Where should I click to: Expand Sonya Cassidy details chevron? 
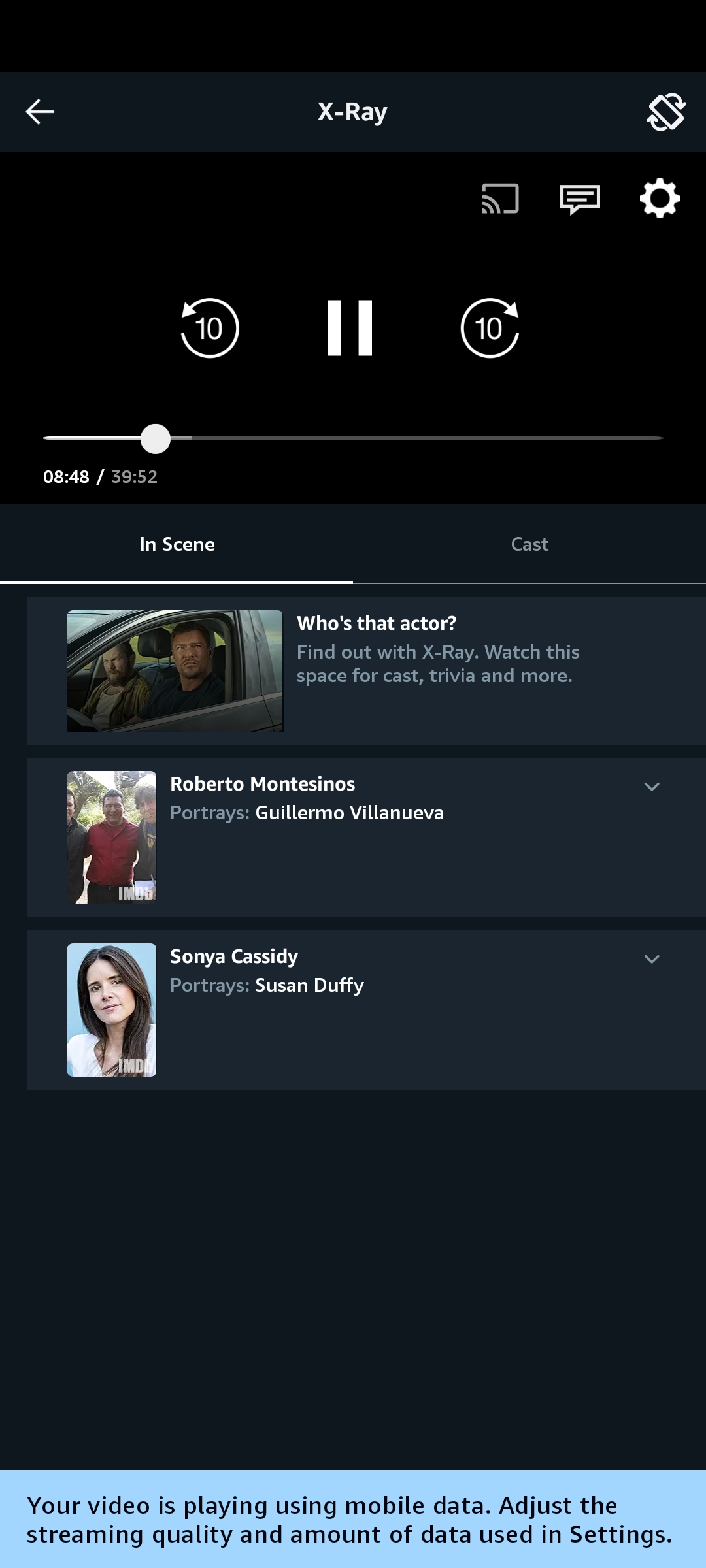652,959
